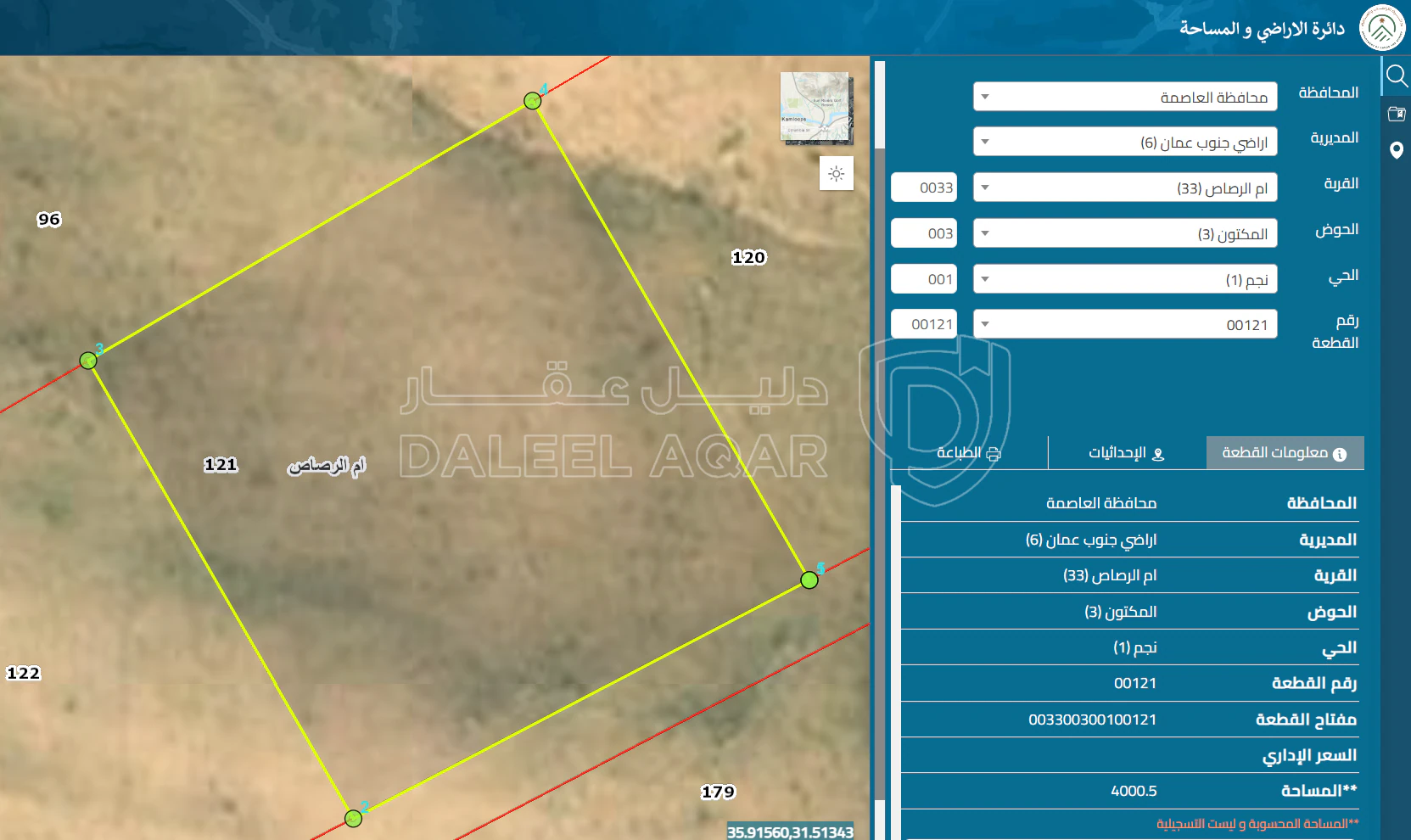Switch to the الإحداثيات coordinates tab
Screen dimensions: 1411x840
[x=1127, y=453]
